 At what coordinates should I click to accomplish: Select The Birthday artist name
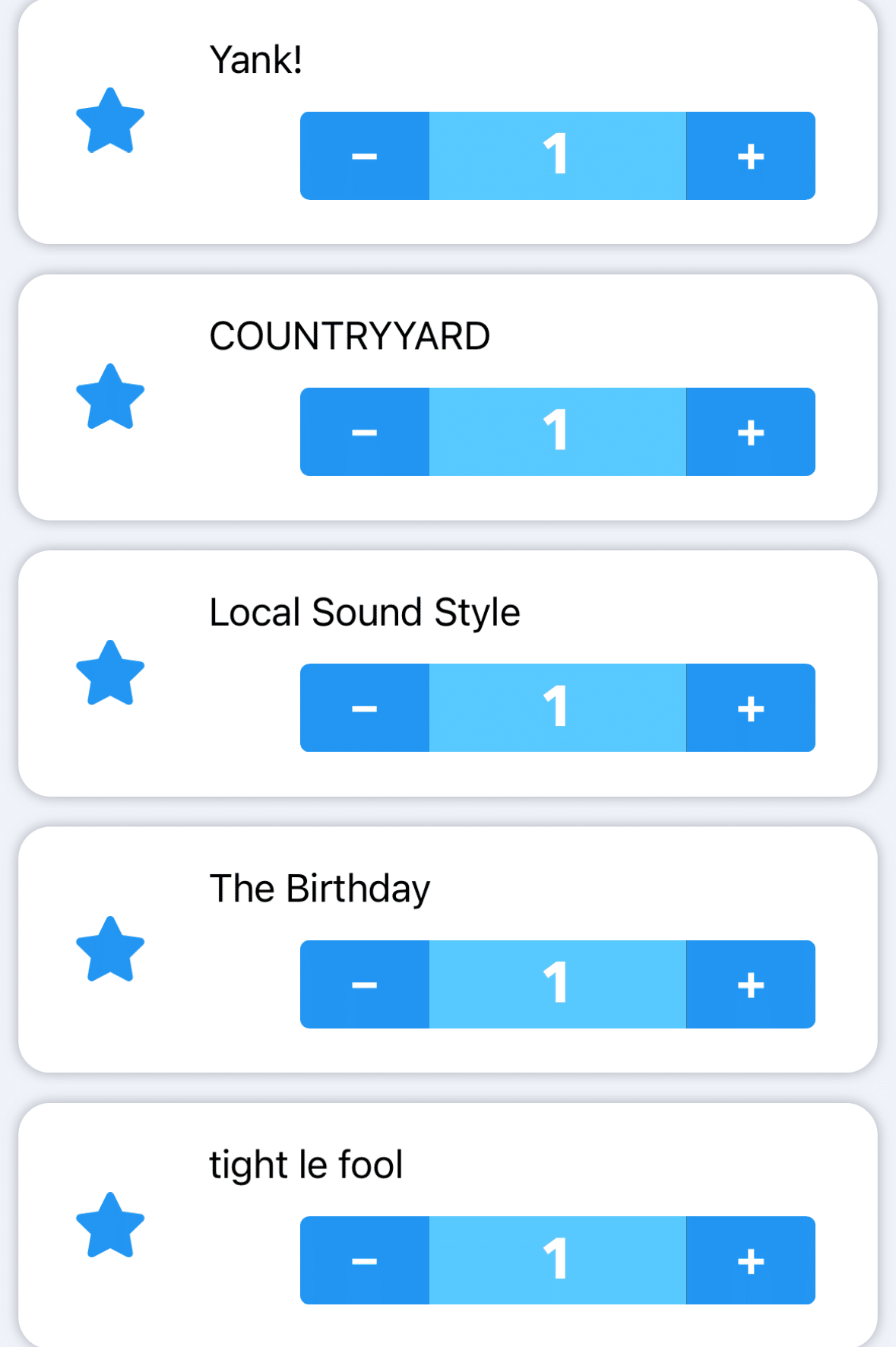(320, 889)
